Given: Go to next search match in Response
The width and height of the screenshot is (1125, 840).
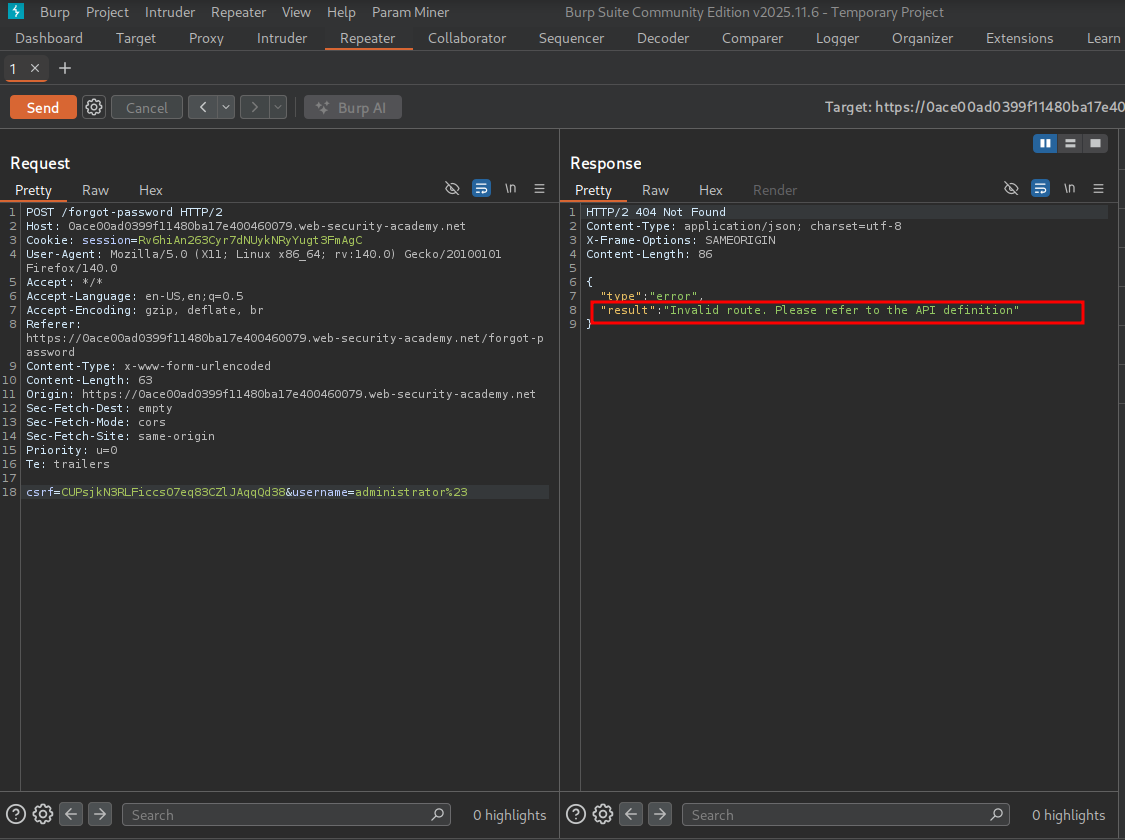Looking at the screenshot, I should (x=659, y=814).
